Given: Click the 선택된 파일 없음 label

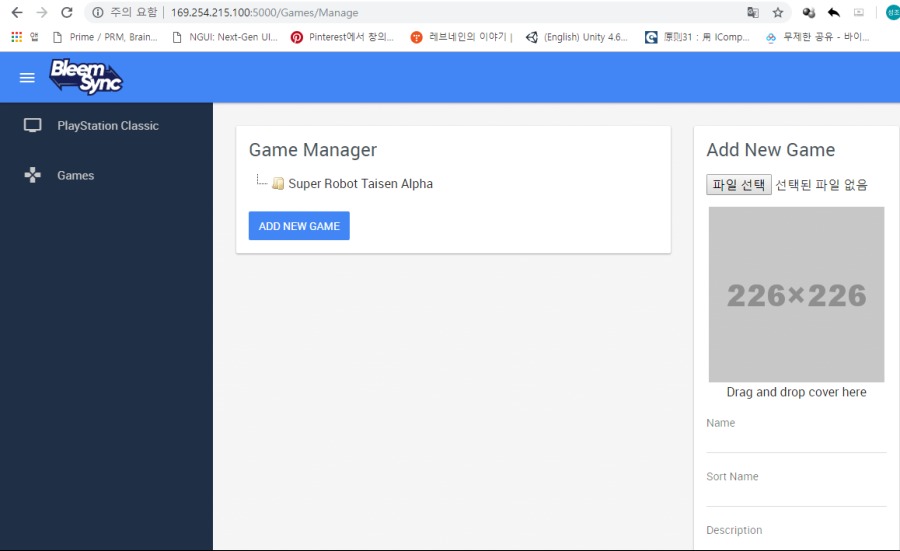Looking at the screenshot, I should 821,185.
